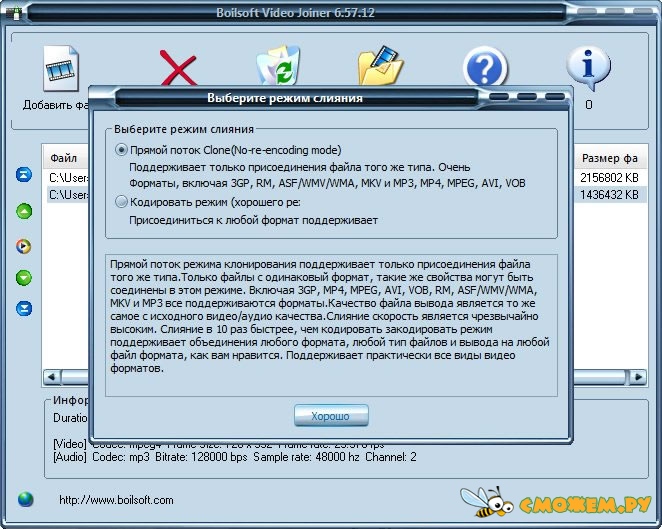The image size is (662, 529).
Task: Move file up with green up arrow
Action: point(24,211)
